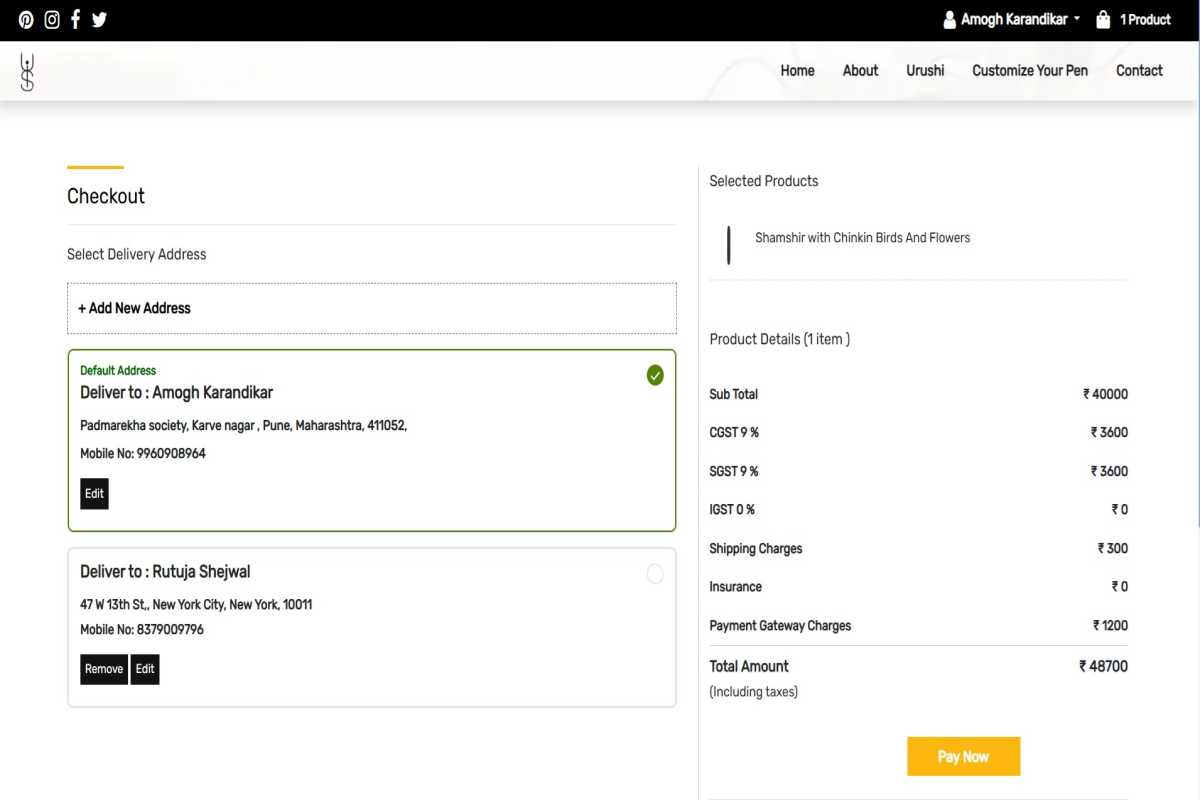Open the Facebook social icon
The height and width of the screenshot is (800, 1200).
click(x=75, y=20)
